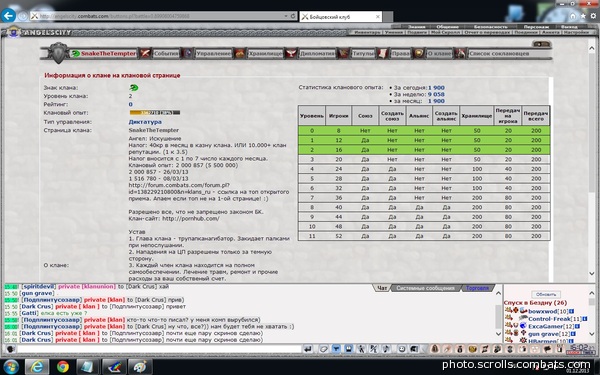The image size is (600, 375).
Task: Open the Управление clan section
Action: [x=214, y=54]
